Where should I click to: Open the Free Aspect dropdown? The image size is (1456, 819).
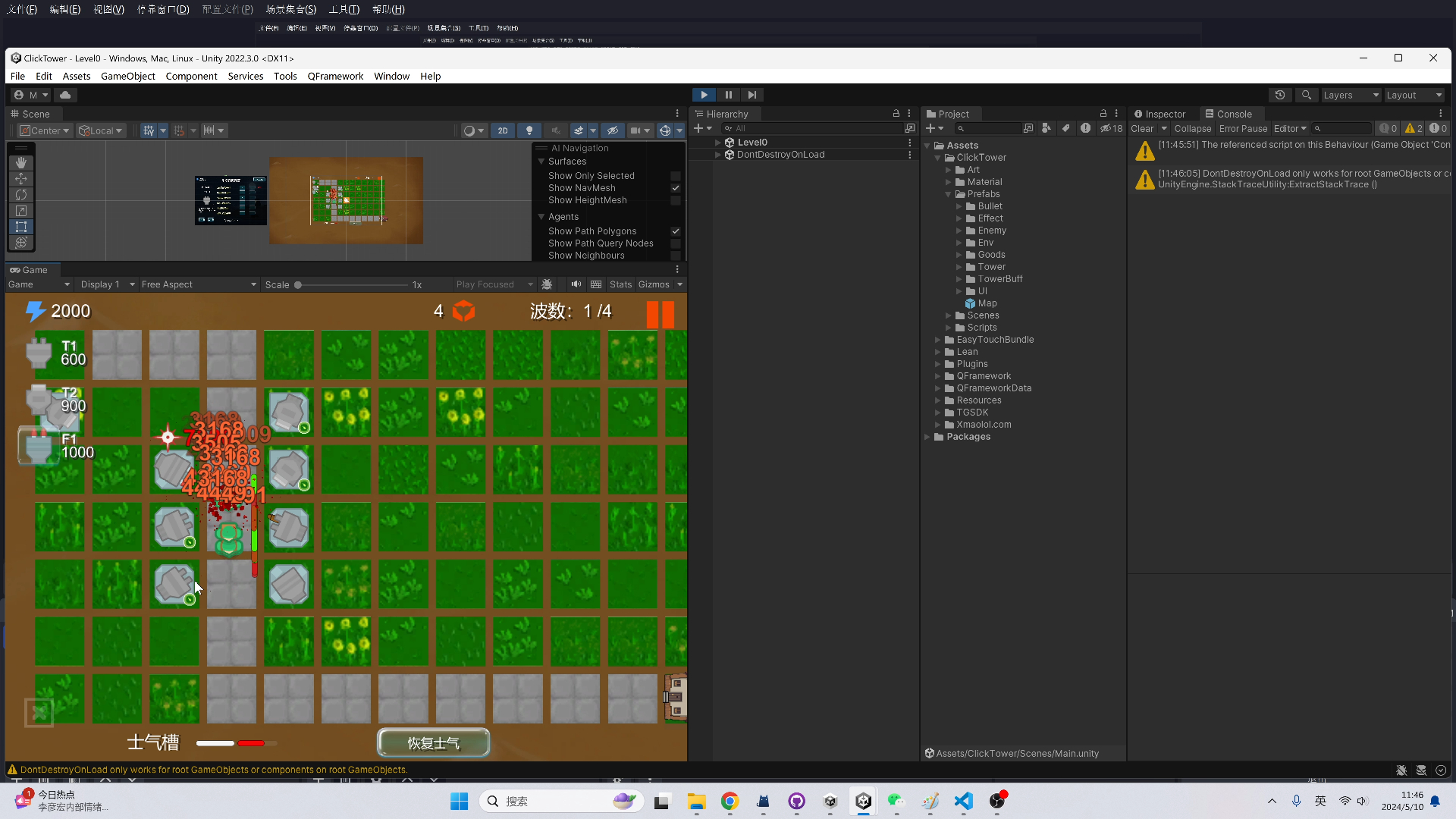(199, 284)
